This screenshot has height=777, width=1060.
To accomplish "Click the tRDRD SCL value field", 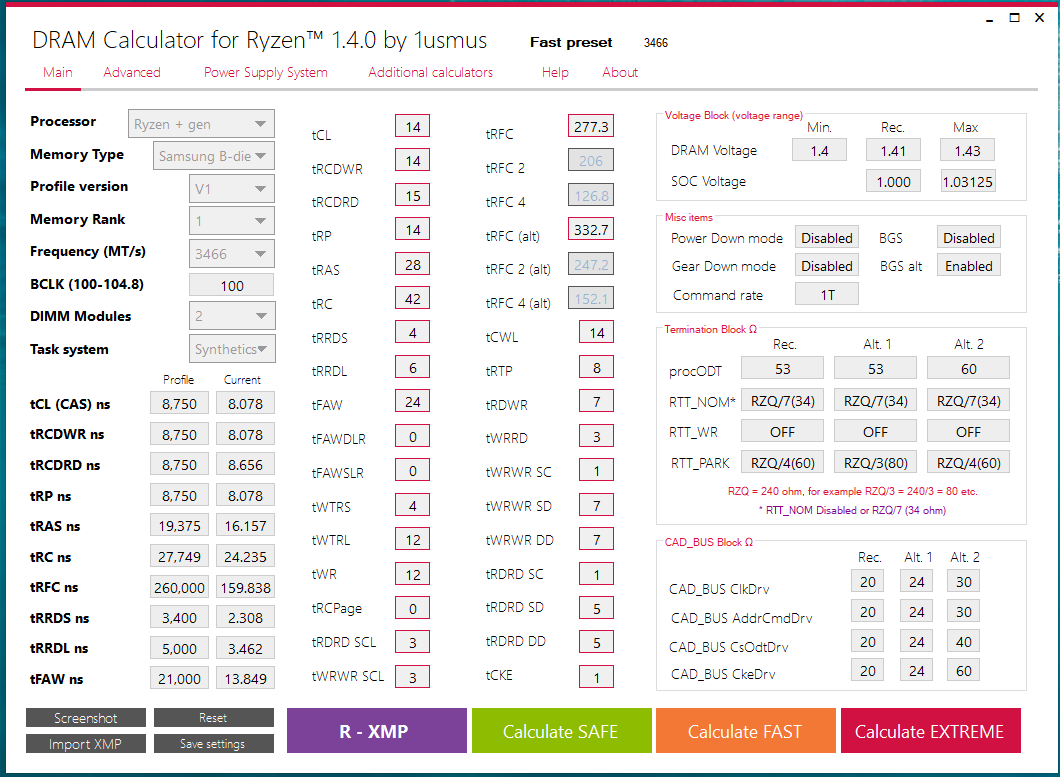I will tap(412, 643).
